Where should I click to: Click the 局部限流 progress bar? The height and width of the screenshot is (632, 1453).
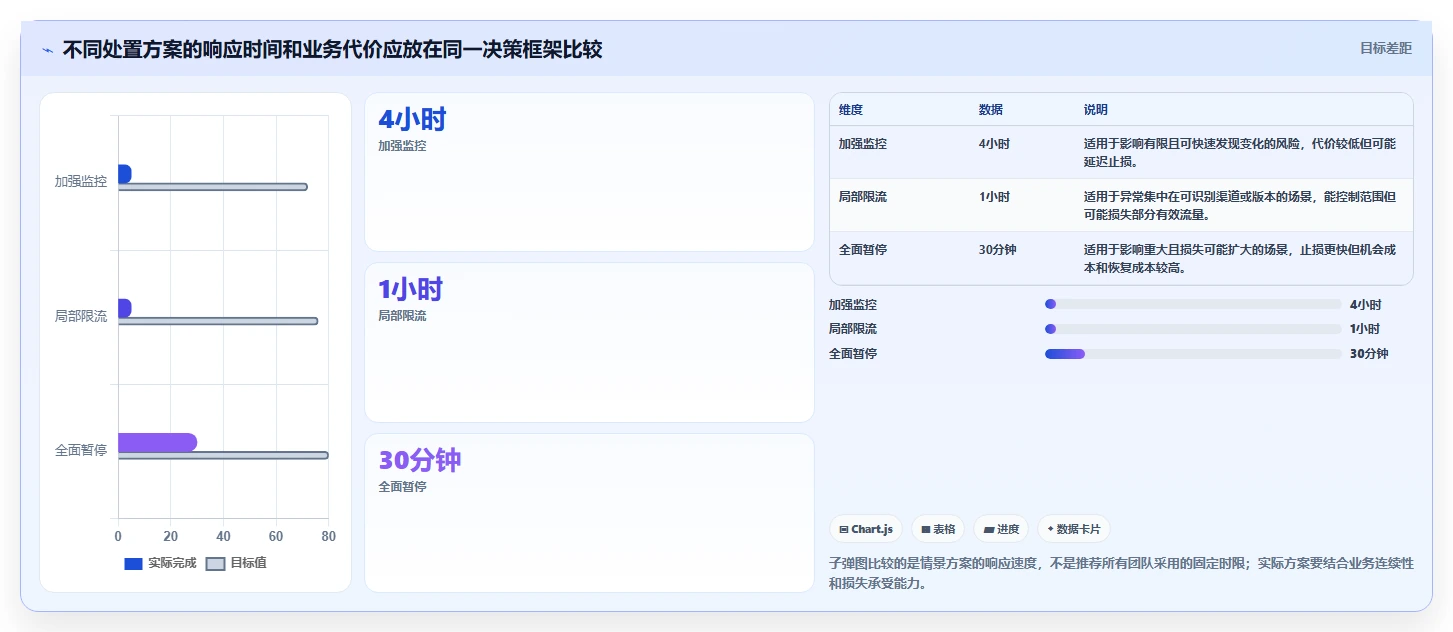(1193, 329)
